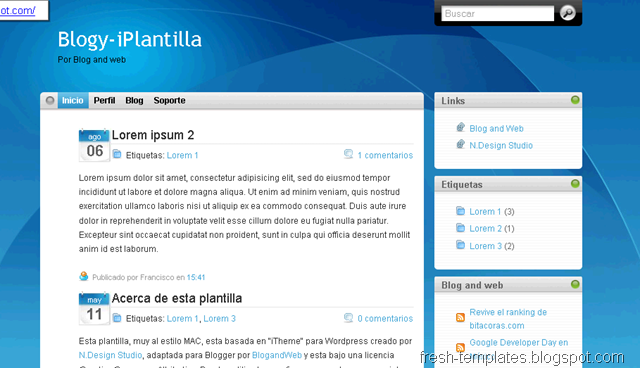The height and width of the screenshot is (368, 640).
Task: Open the 15:41 post timestamp link
Action: (x=196, y=277)
